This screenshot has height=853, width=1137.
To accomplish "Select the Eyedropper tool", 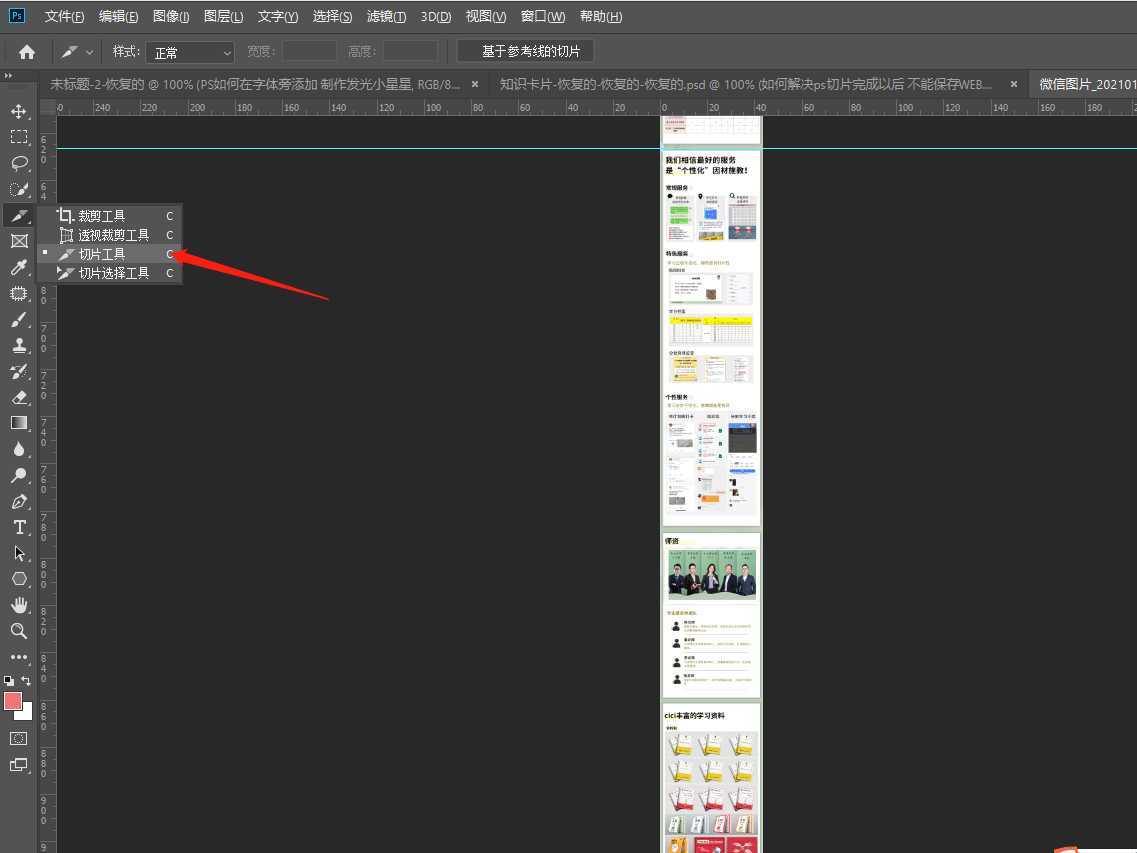I will tap(19, 267).
